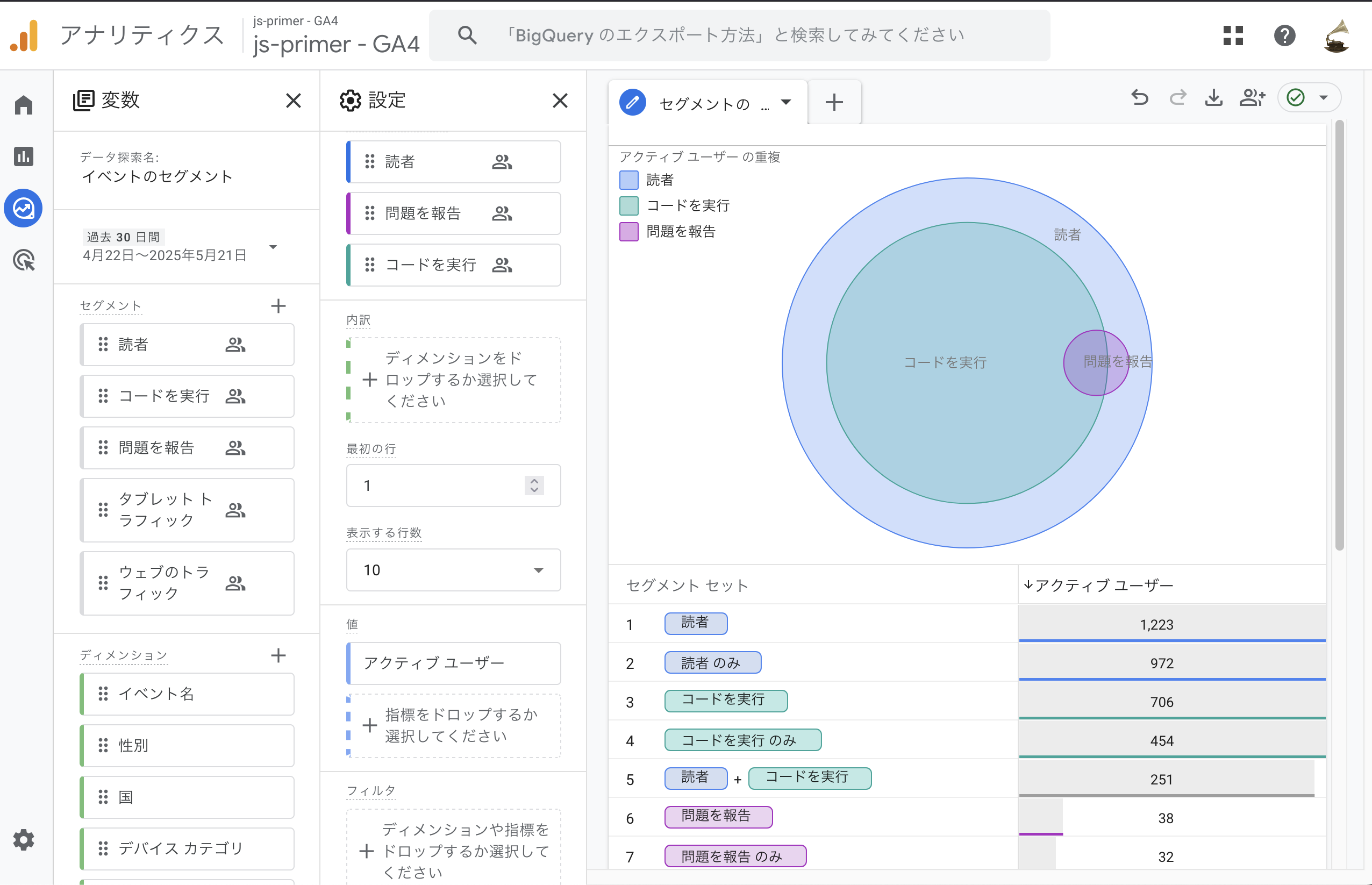Click the BigQuery search input field
1372x885 pixels.
[x=739, y=35]
